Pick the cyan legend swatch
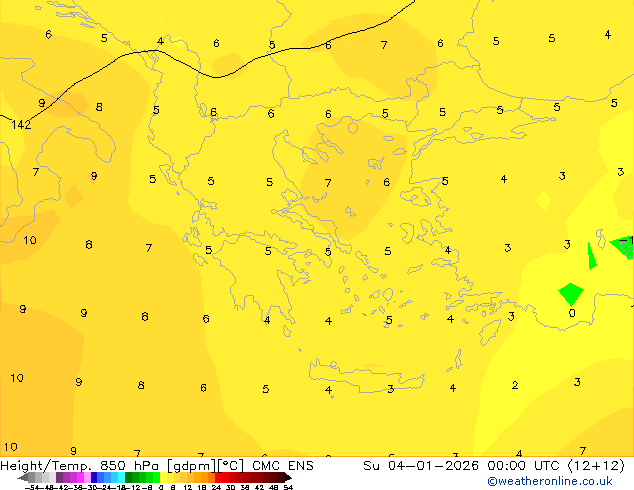 [x=121, y=477]
